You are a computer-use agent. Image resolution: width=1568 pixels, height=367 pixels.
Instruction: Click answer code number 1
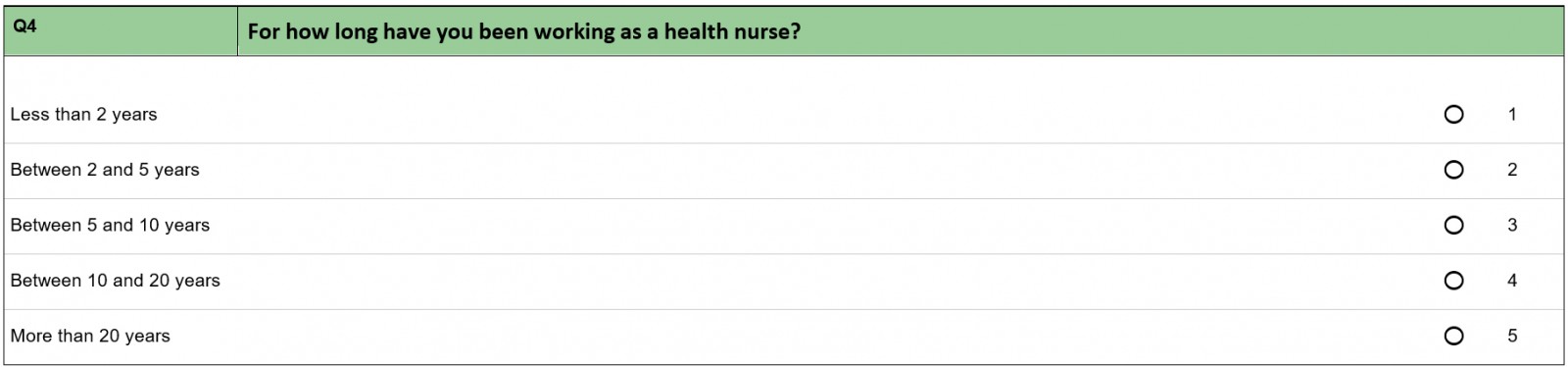(x=1512, y=115)
